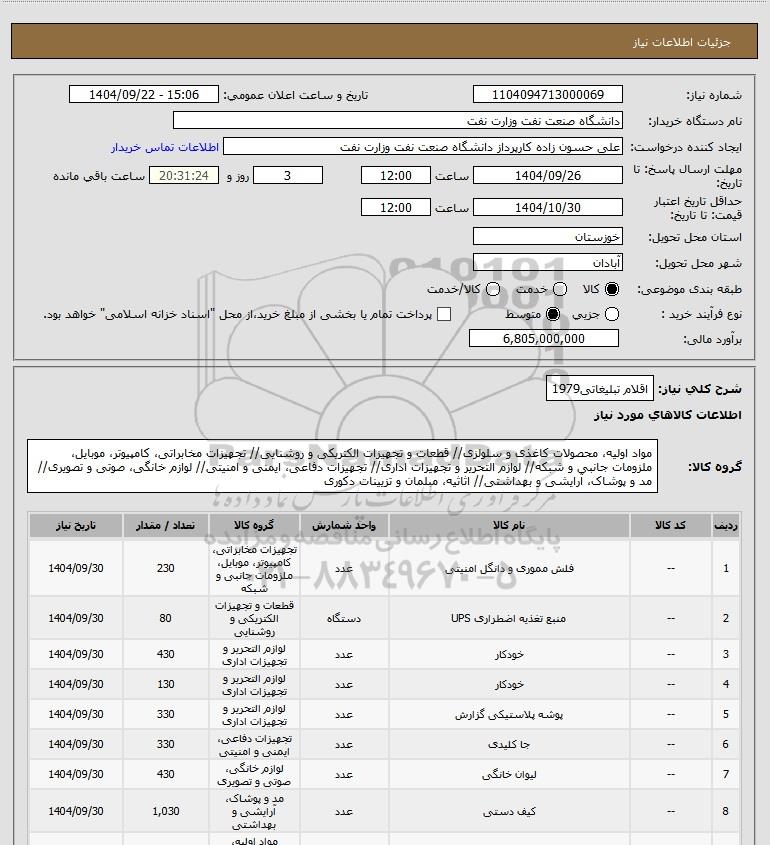Click the شهر محل تحویل field showing آبادان

pyautogui.click(x=547, y=264)
